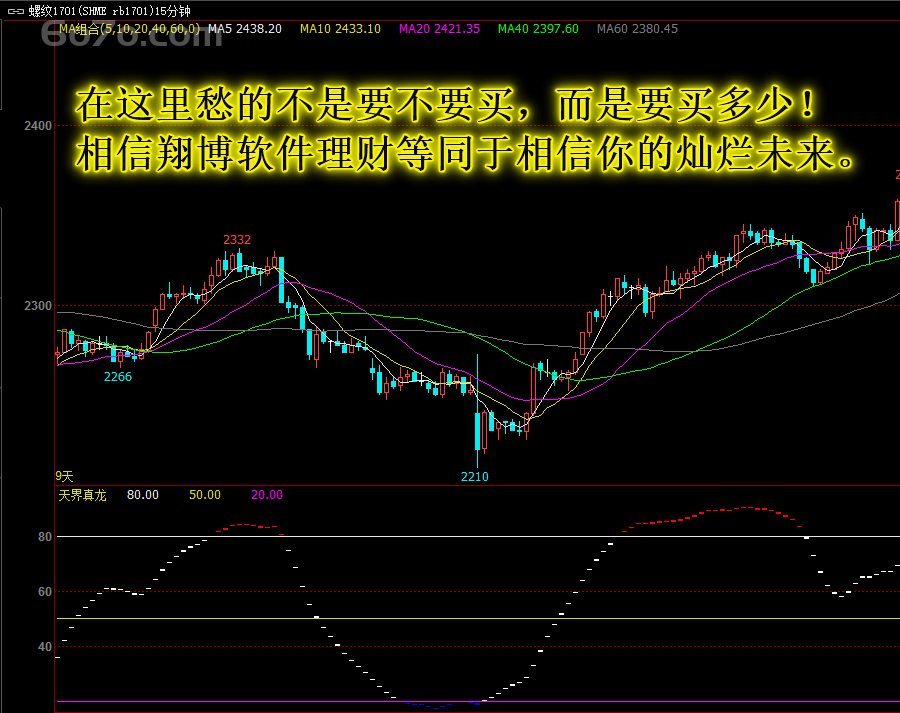
Task: Click the 40 level on indicator axis
Action: pyautogui.click(x=45, y=647)
